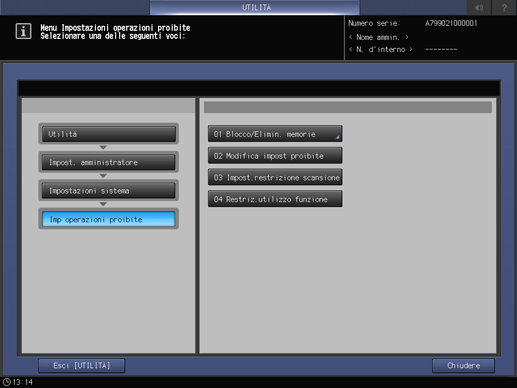
Task: Click the N. d'interno label
Action: tap(381, 49)
